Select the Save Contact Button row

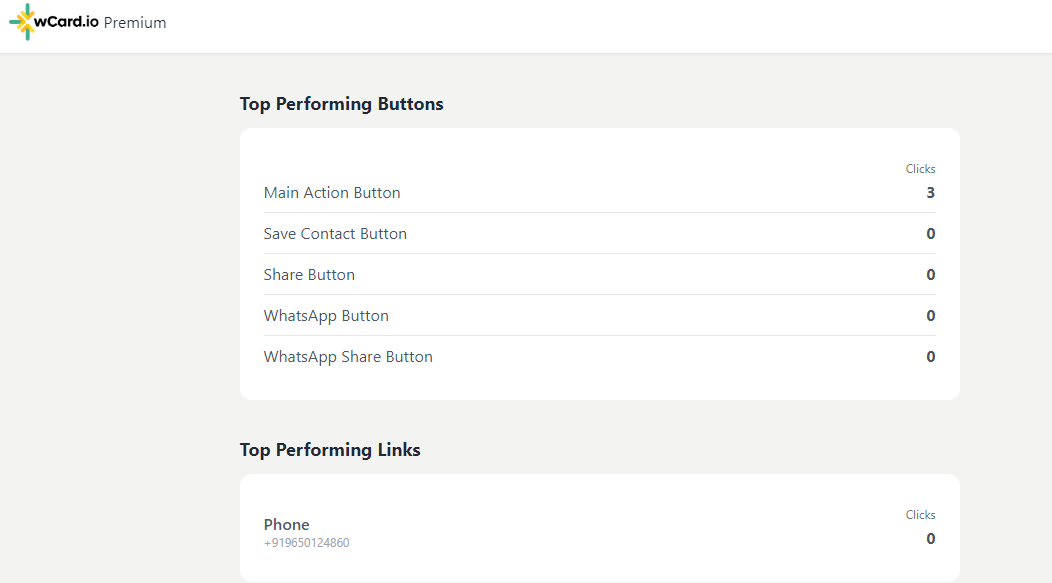pos(599,233)
